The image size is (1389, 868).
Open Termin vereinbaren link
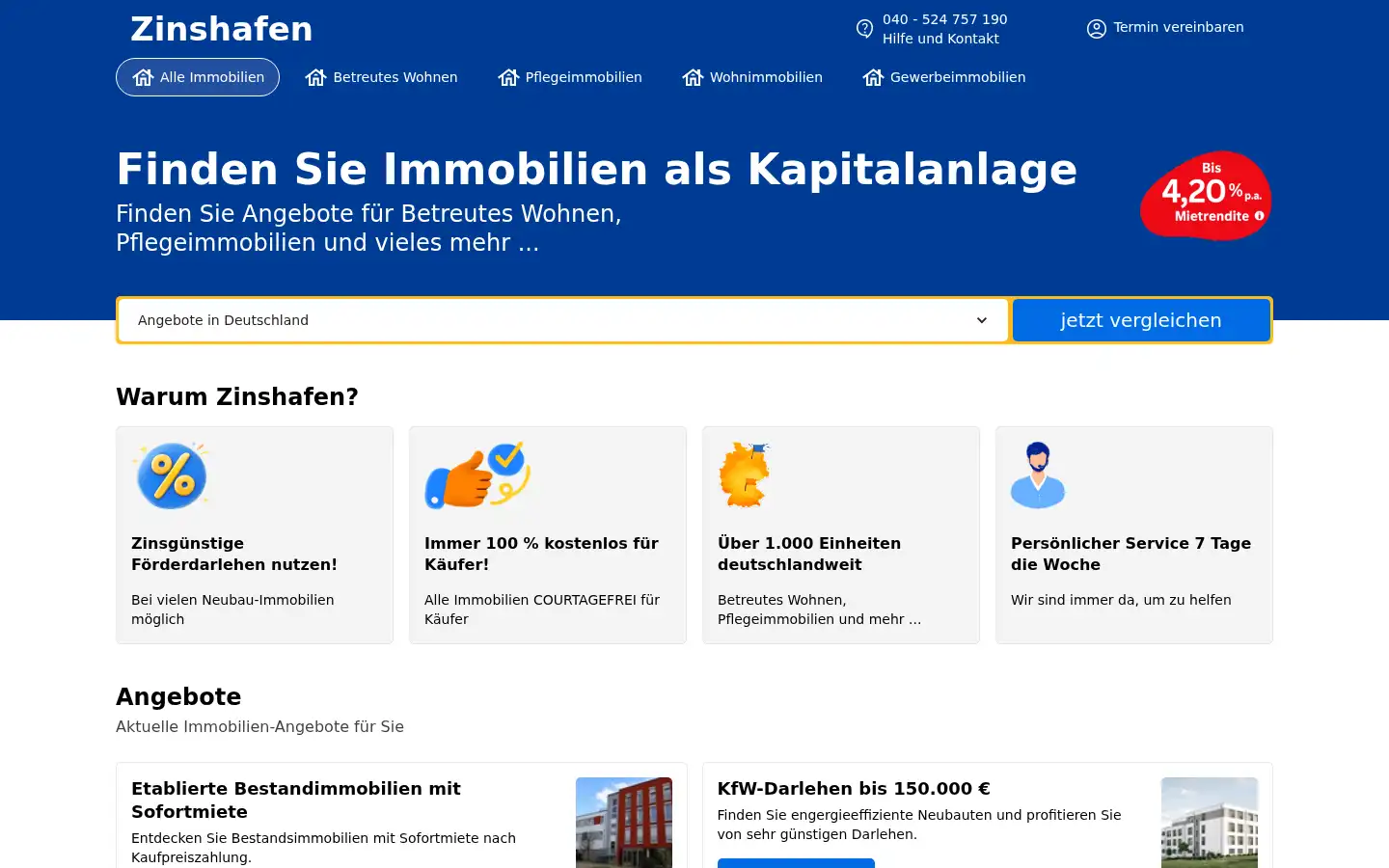1178,27
